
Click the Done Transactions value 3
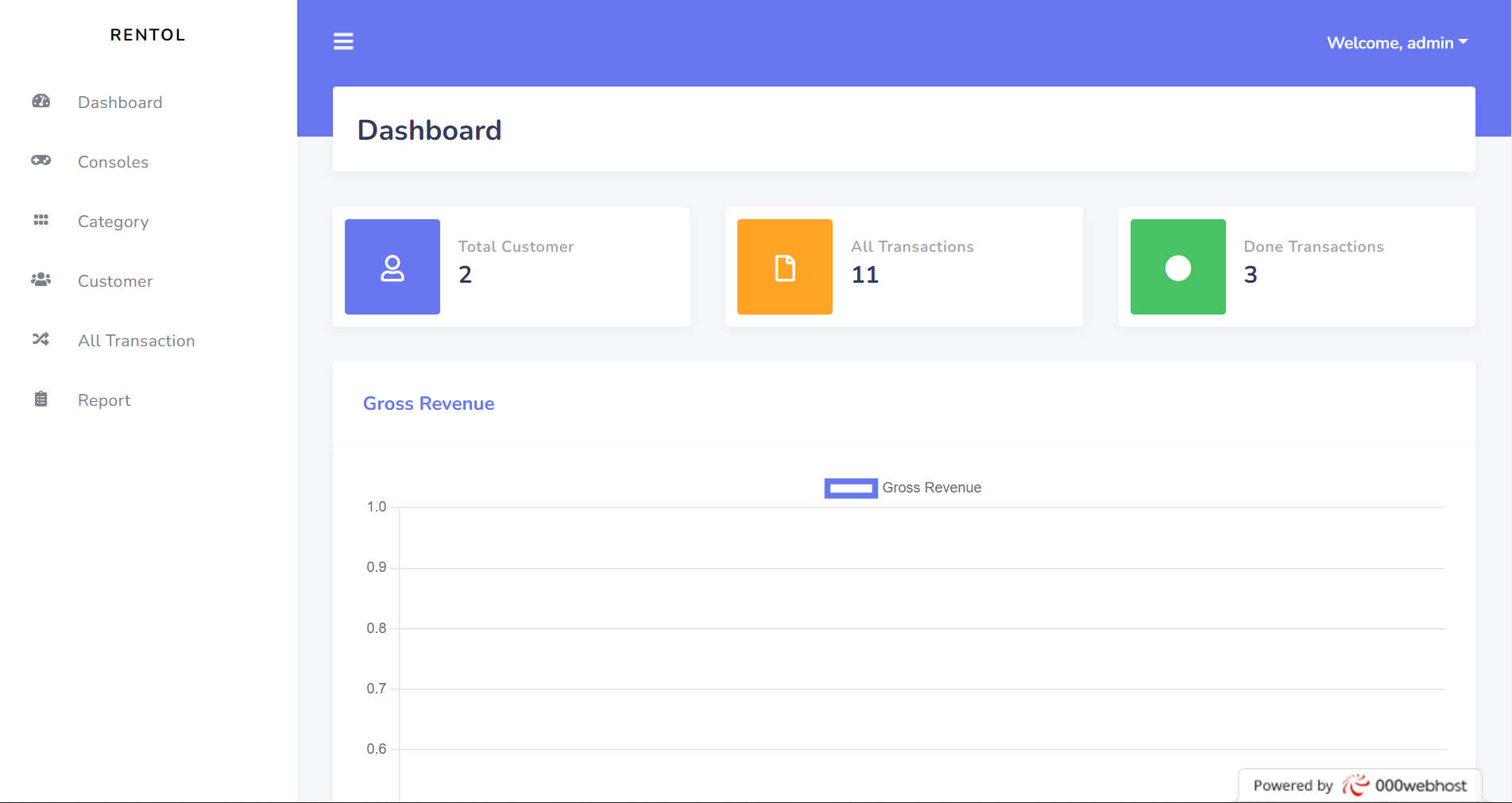[1251, 275]
